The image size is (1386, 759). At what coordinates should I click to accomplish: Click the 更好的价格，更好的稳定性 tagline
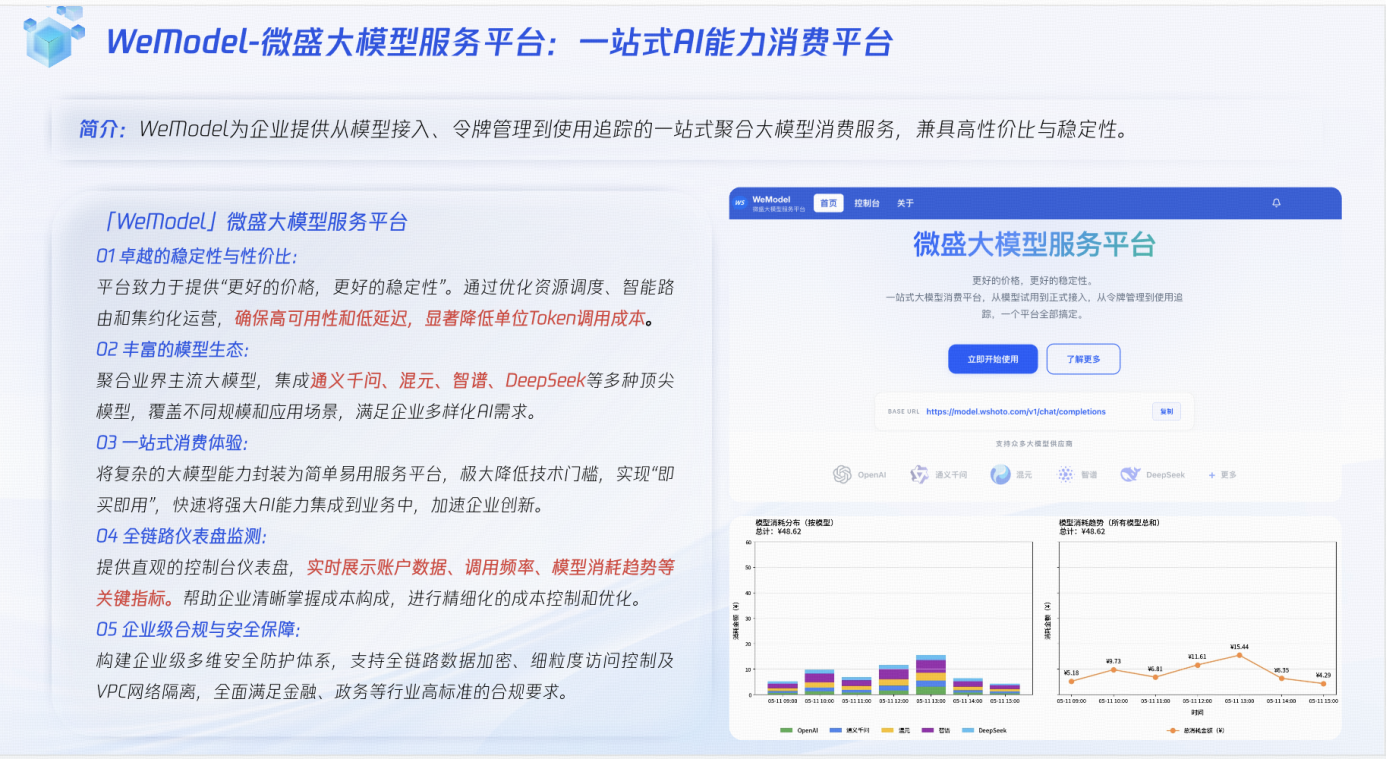(x=1033, y=280)
